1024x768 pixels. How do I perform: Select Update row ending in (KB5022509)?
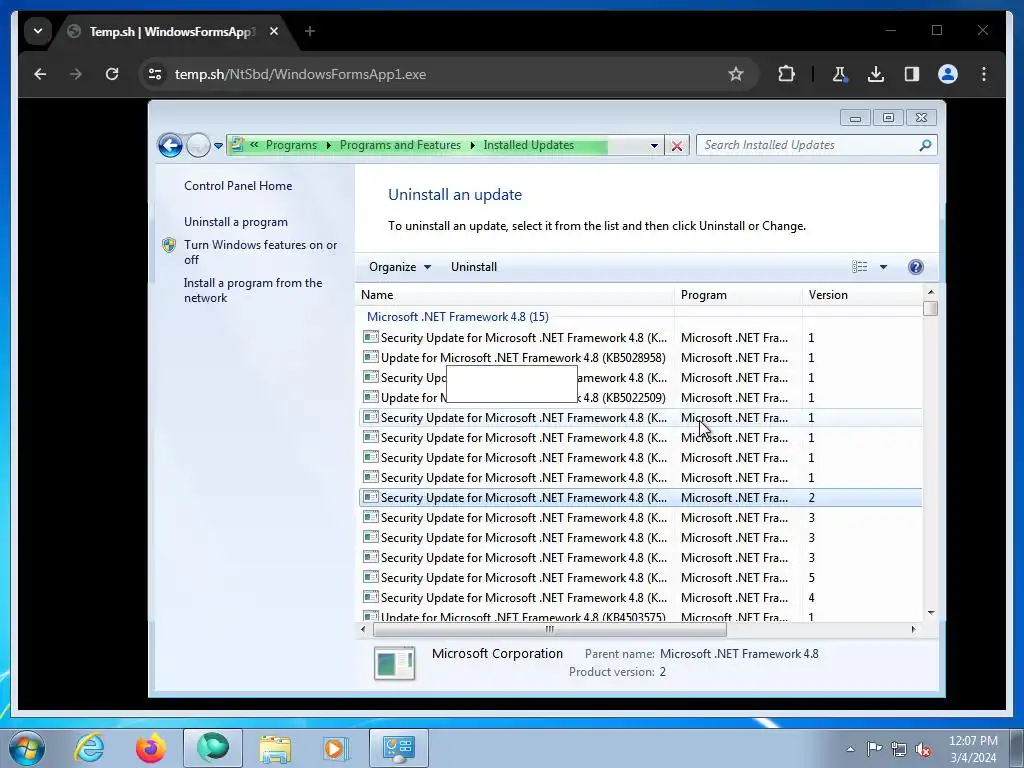(x=640, y=398)
